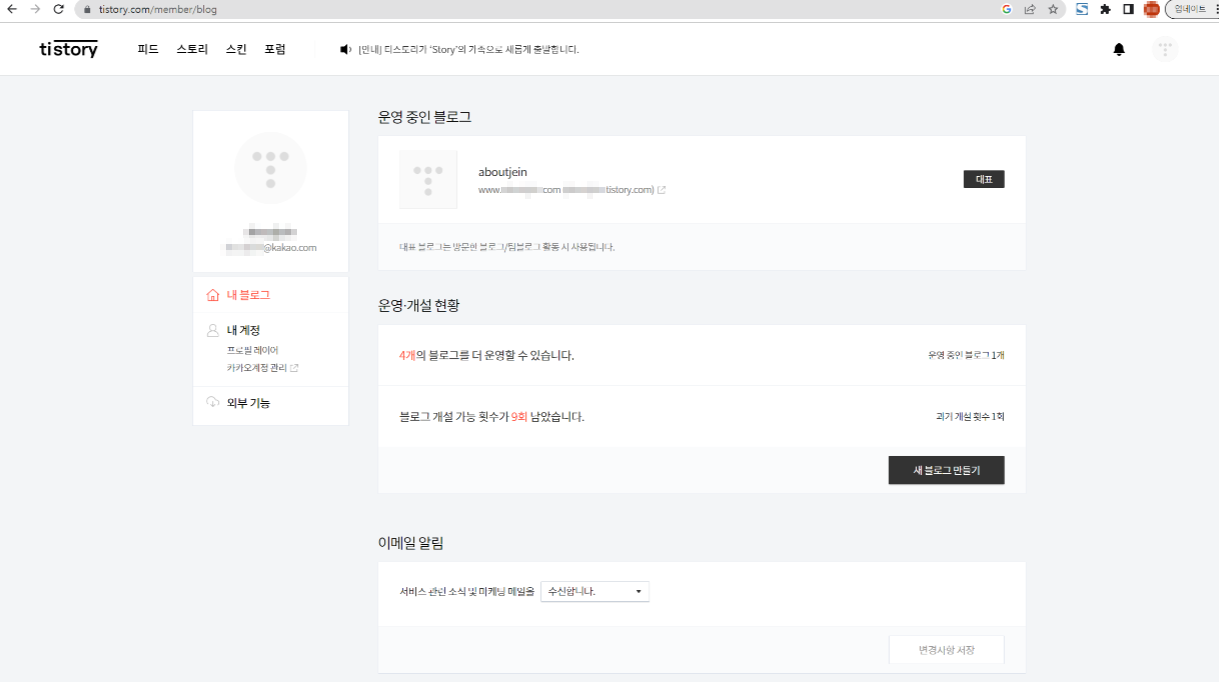Open the notifications bell icon
This screenshot has height=682, width=1219.
click(1120, 48)
